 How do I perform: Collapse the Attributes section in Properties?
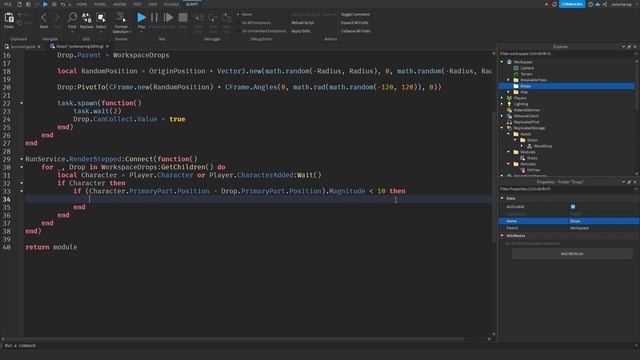pyautogui.click(x=502, y=236)
